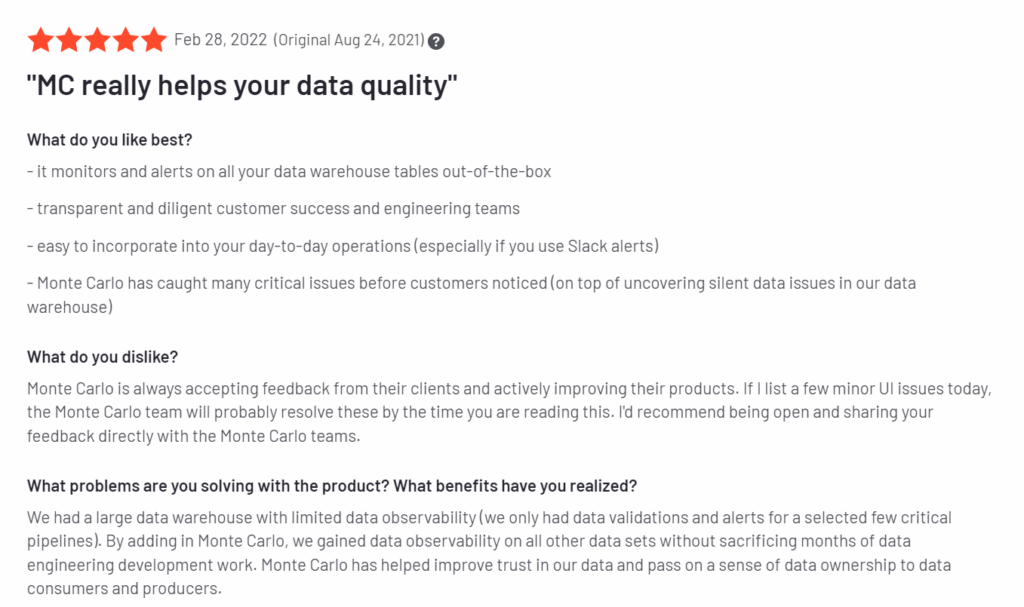Click the line about monitors and alerts out-of-the-box
The width and height of the screenshot is (1024, 607).
289,172
